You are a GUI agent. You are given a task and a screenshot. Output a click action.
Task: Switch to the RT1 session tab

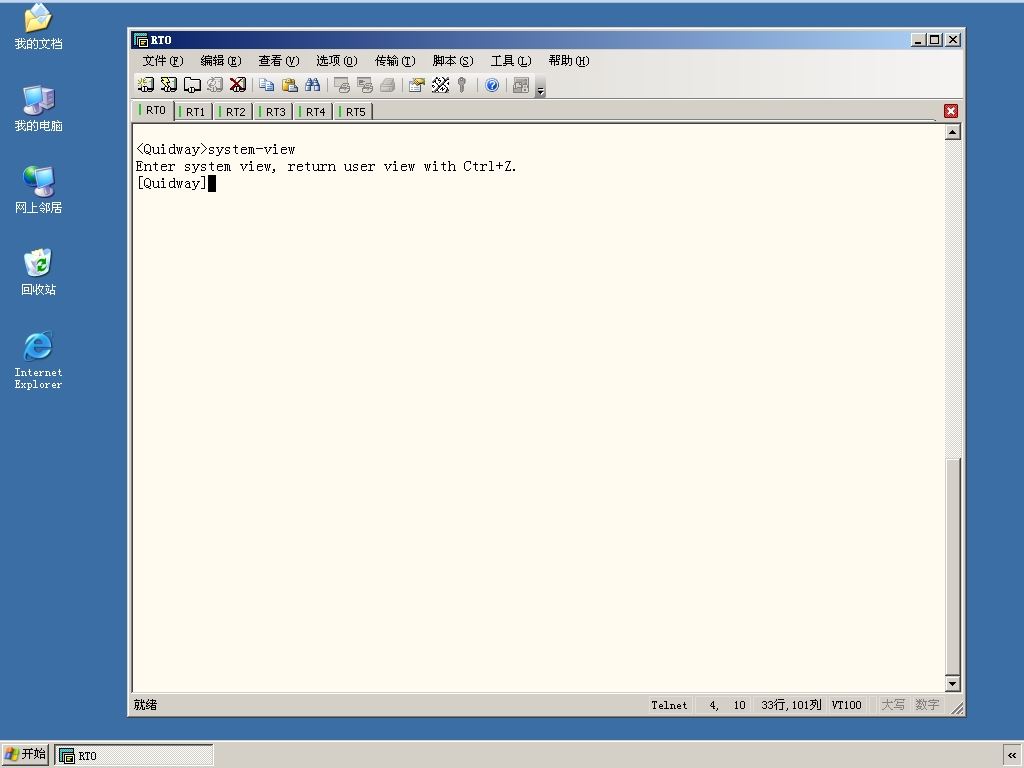tap(194, 112)
